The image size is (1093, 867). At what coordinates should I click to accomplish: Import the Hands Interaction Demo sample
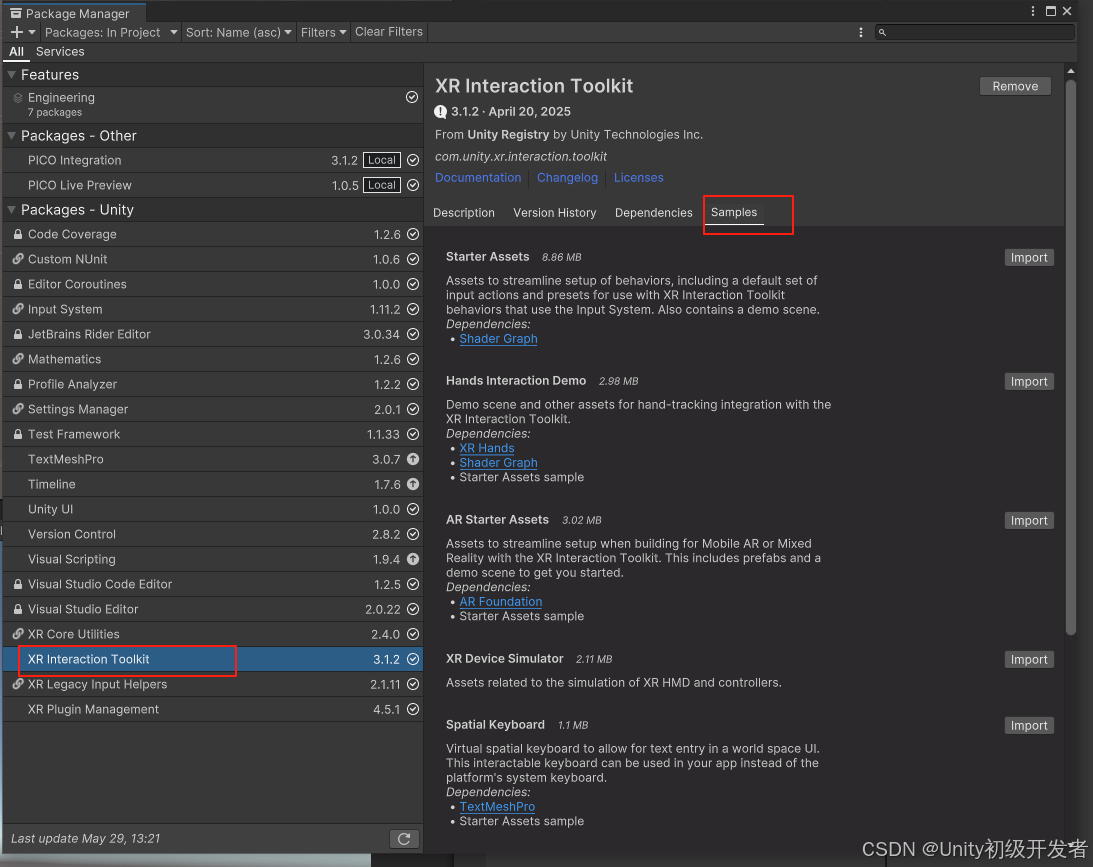pyautogui.click(x=1029, y=382)
